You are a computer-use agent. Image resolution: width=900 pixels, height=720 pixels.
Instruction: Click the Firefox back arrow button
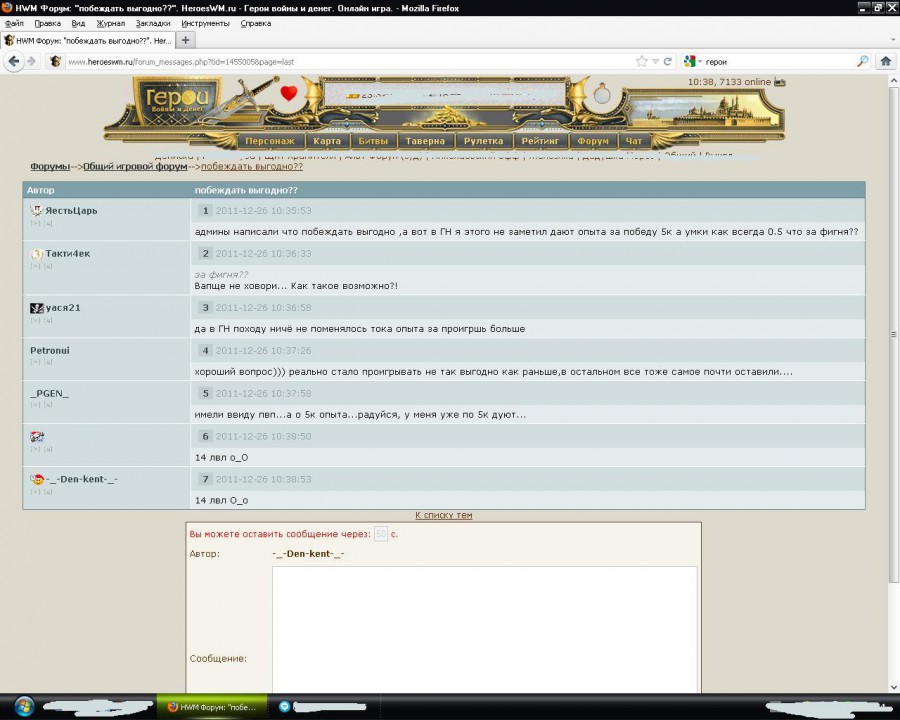(x=14, y=61)
